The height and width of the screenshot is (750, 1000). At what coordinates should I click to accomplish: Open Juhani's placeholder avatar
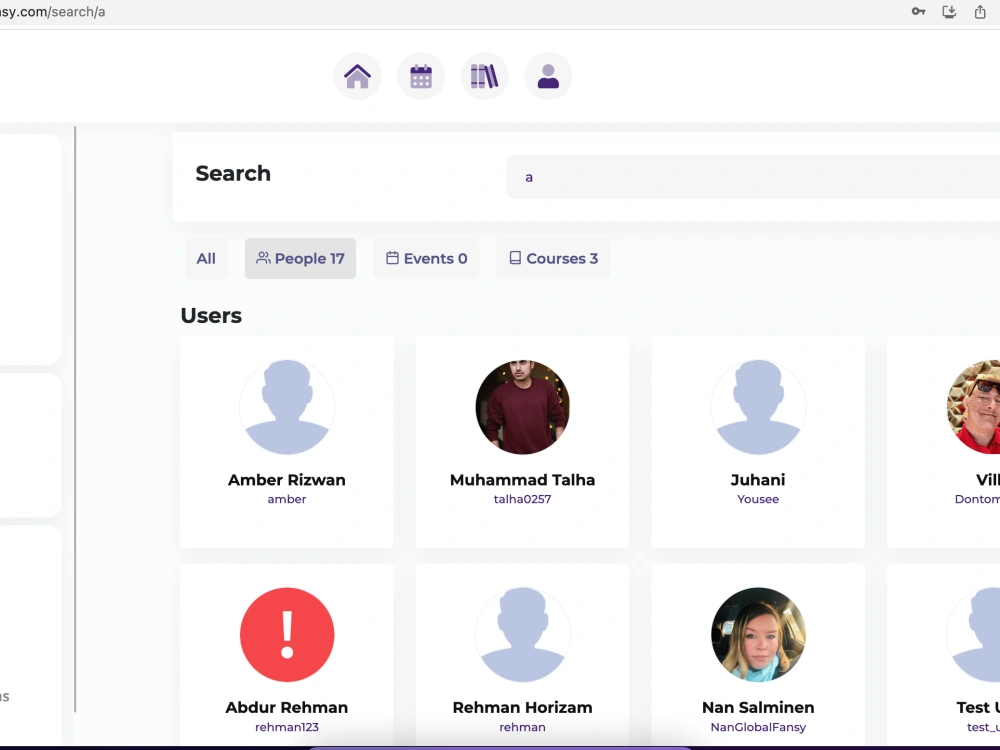coord(758,407)
